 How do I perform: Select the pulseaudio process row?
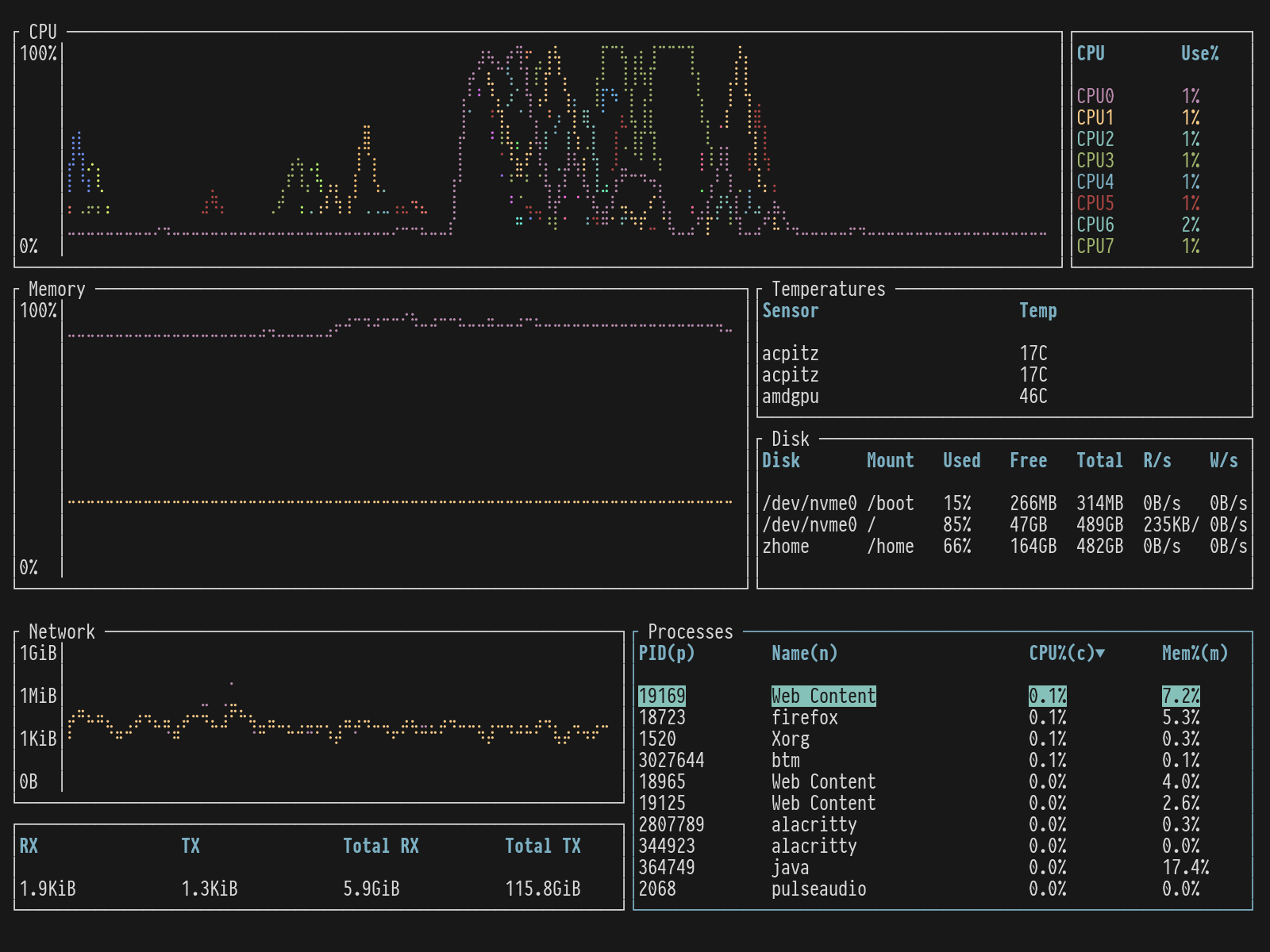click(x=943, y=889)
